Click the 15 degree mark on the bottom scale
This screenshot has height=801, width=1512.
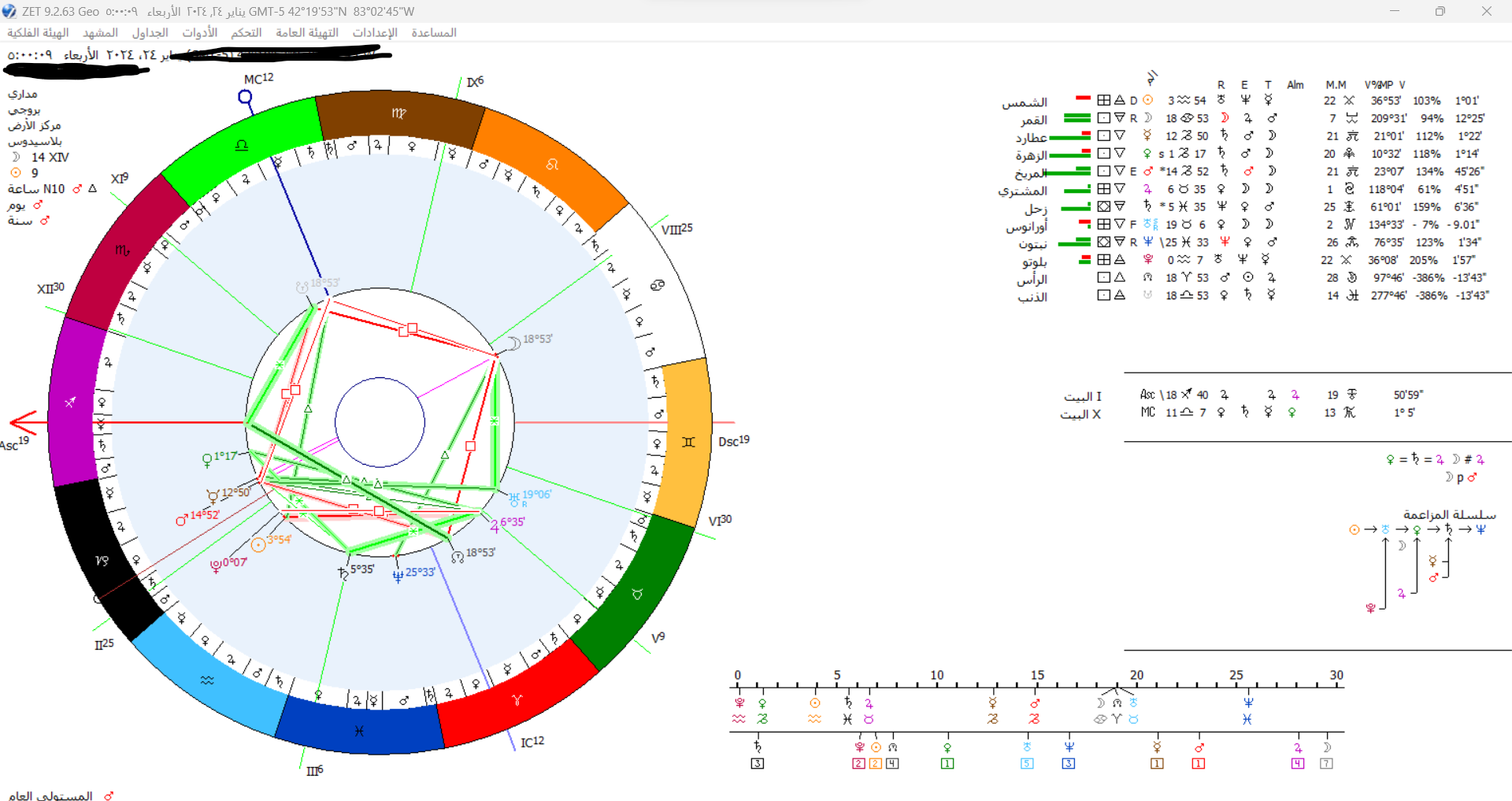pos(1037,676)
